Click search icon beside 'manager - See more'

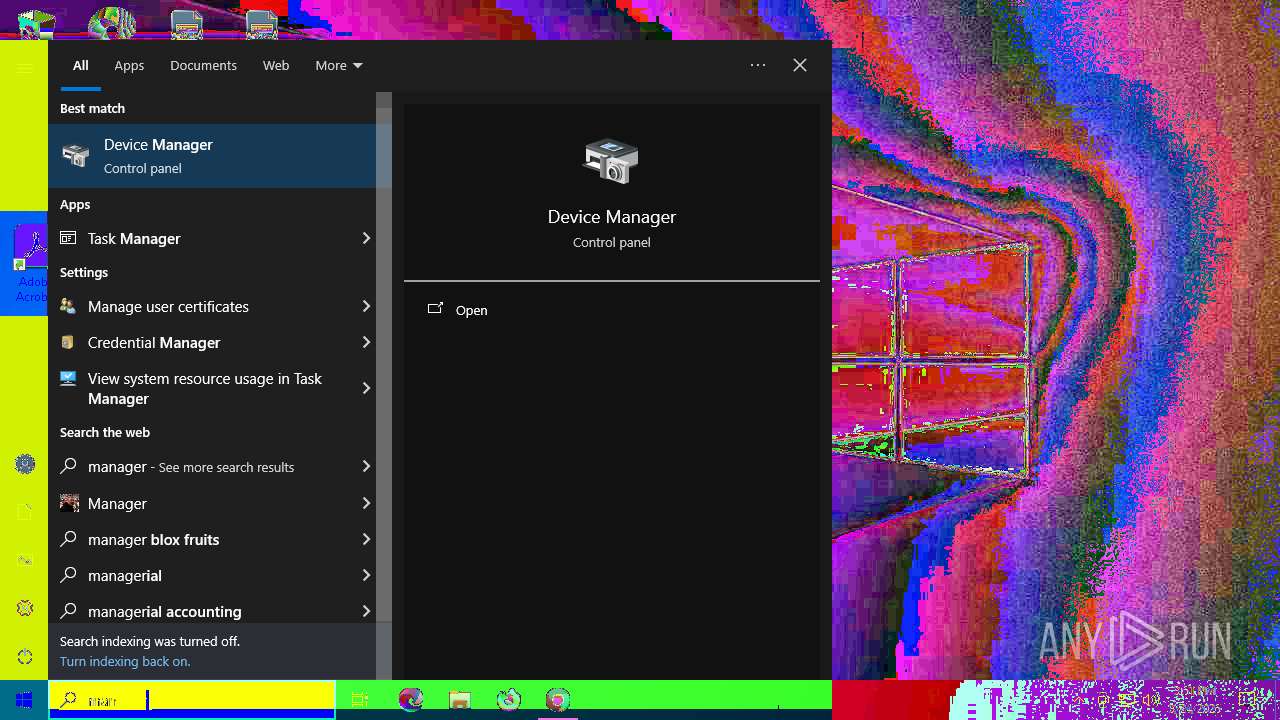point(68,466)
